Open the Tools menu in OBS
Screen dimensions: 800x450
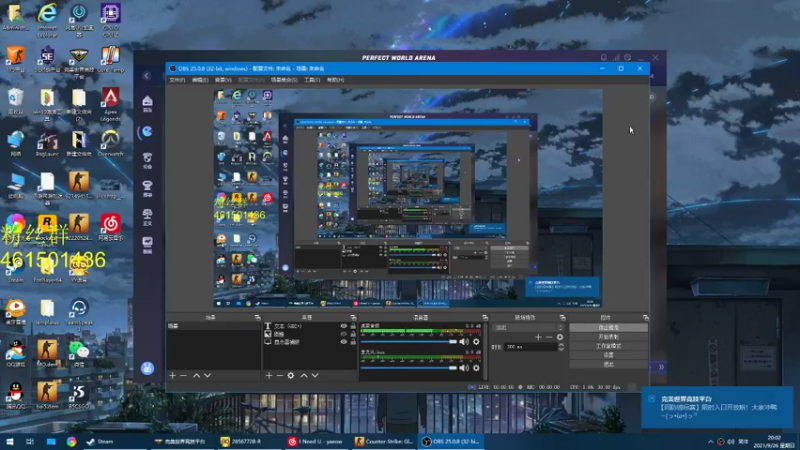pos(312,80)
